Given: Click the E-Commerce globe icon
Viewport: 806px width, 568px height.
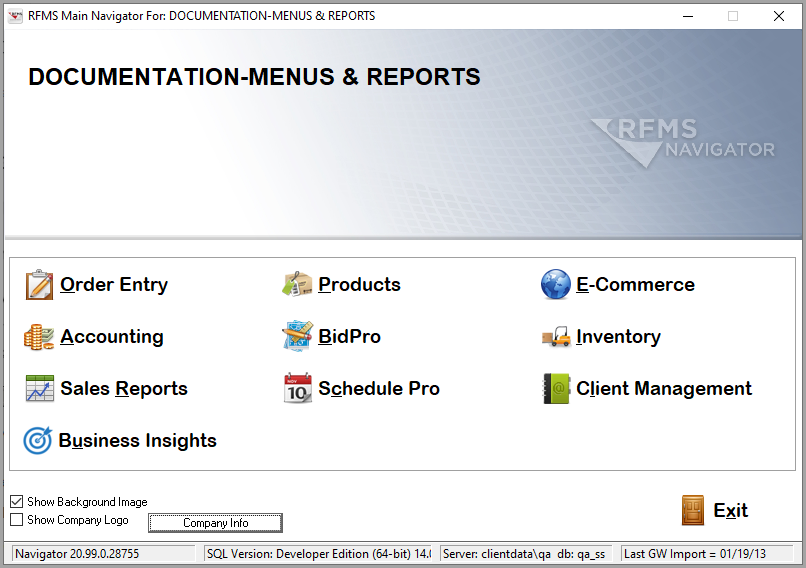Looking at the screenshot, I should tap(556, 284).
